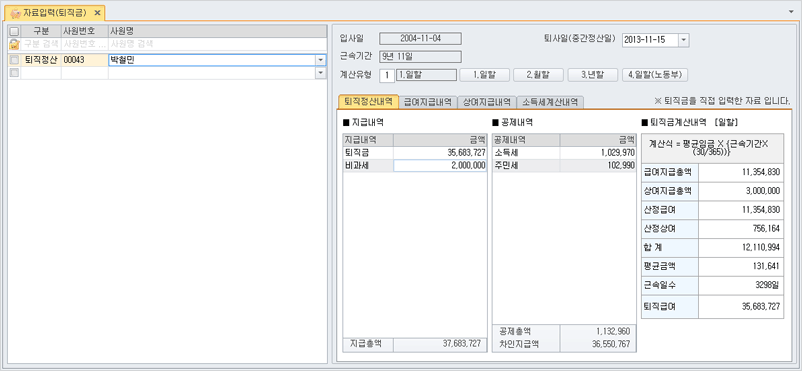Screen dimensions: 802x371
Task: Switch to the 소득세계산내역 tab
Action: tap(550, 102)
